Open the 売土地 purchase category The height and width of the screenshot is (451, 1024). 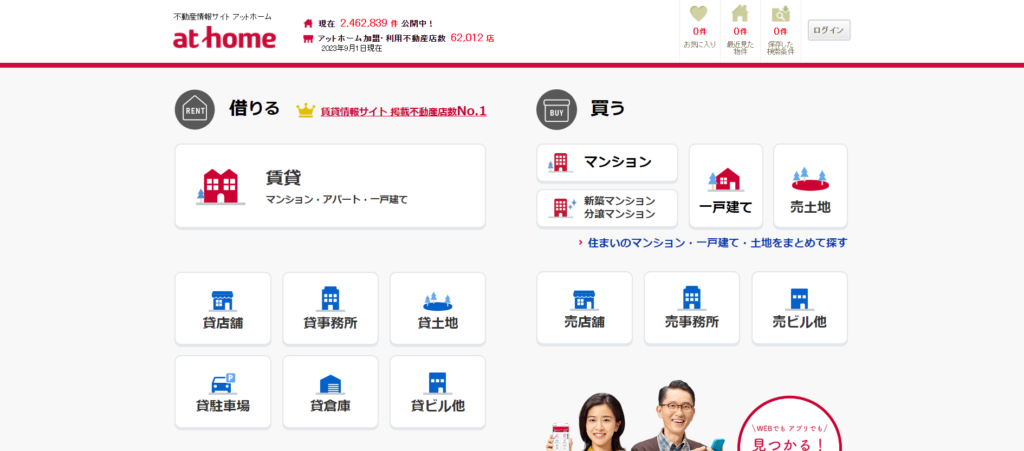tap(810, 186)
